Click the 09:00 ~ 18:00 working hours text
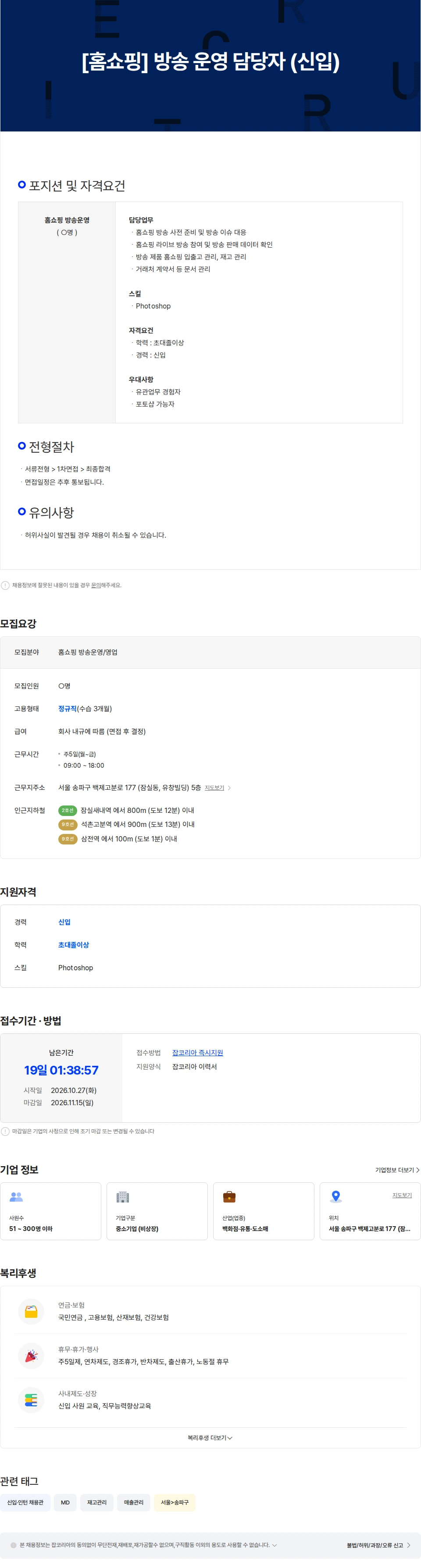This screenshot has width=421, height=1568. tap(83, 765)
